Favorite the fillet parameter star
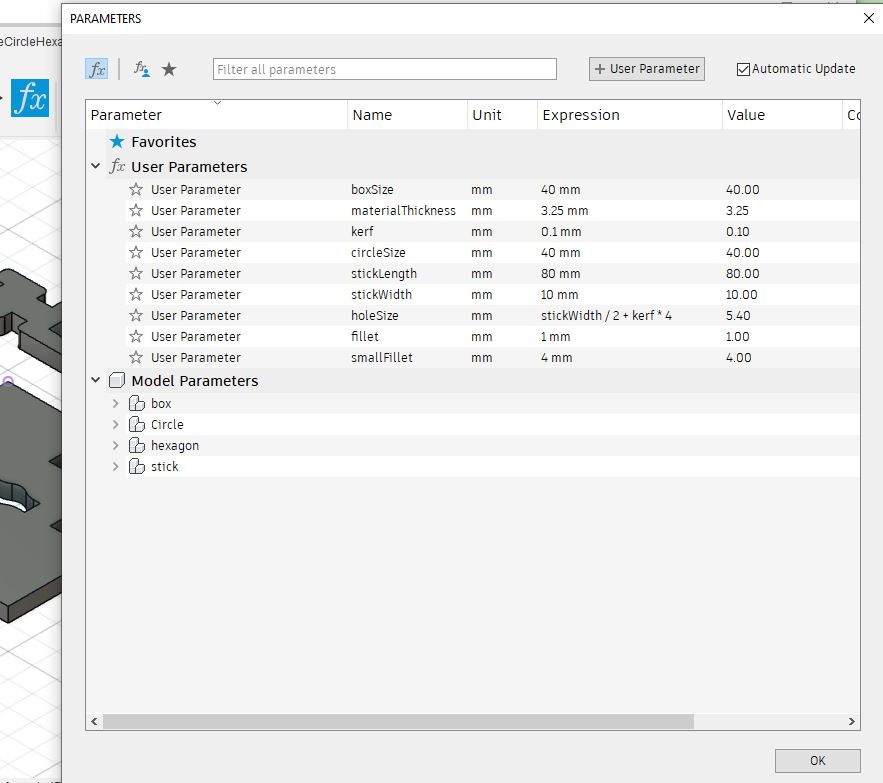Image resolution: width=883 pixels, height=783 pixels. pos(136,336)
